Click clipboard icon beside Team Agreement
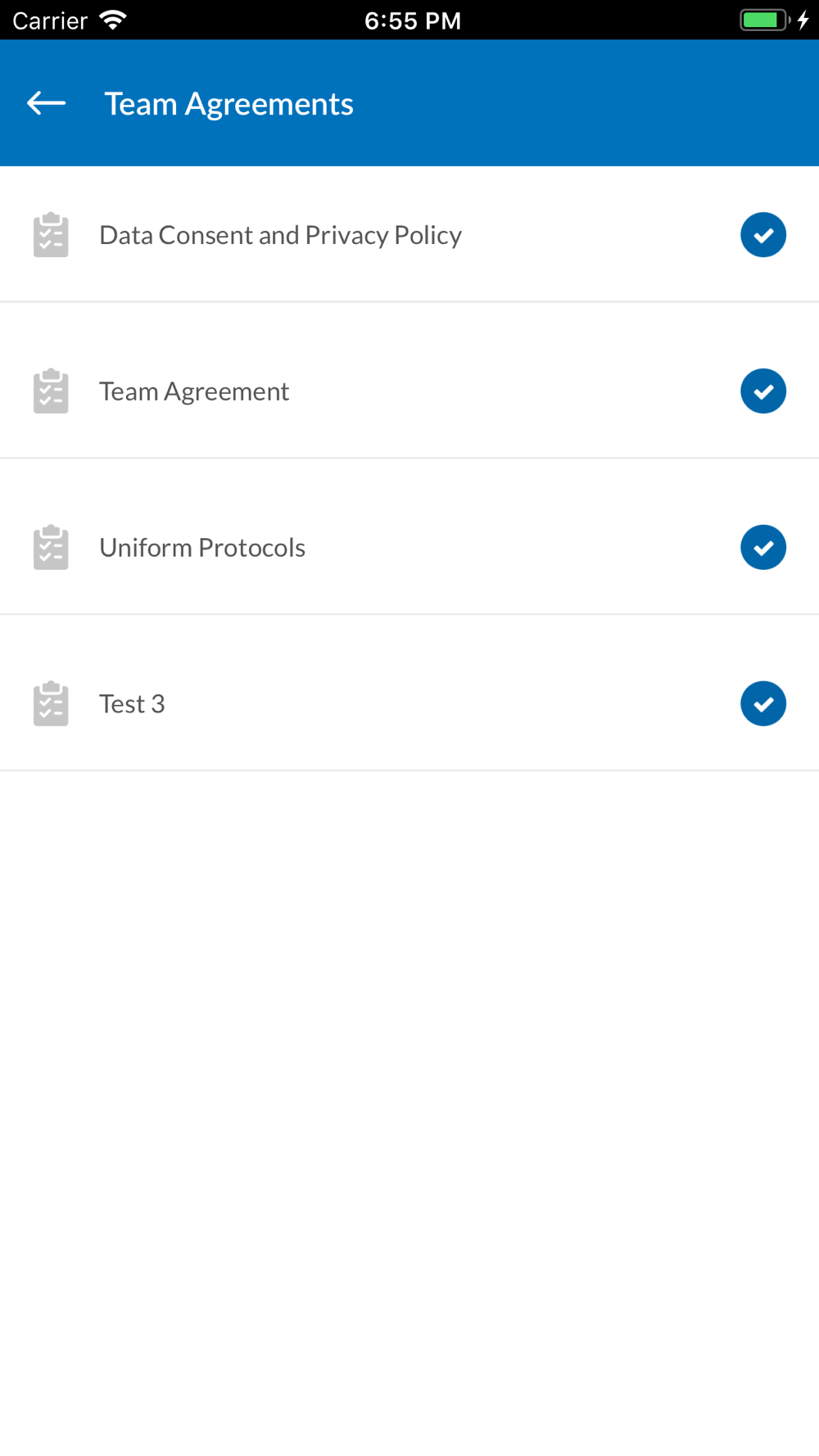Screen dimensions: 819x1456 pyautogui.click(x=51, y=391)
